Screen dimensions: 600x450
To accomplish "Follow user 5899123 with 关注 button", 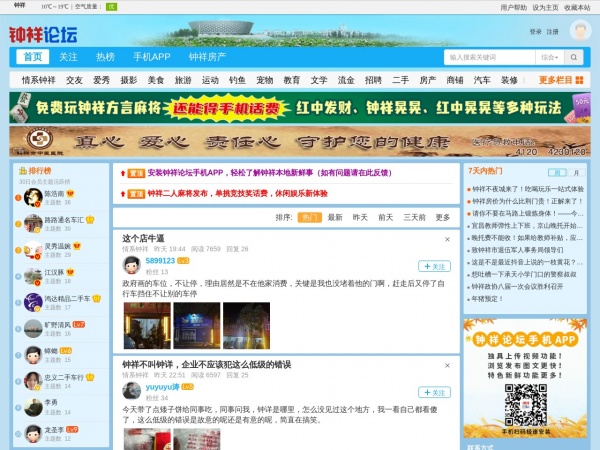I will coord(433,267).
